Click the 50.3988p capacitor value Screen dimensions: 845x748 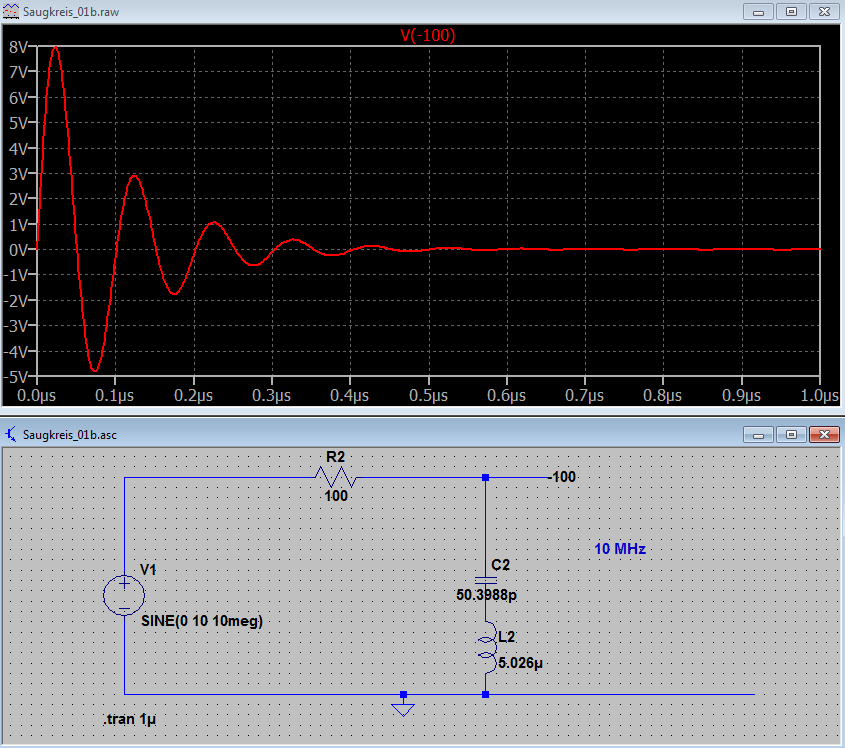click(x=487, y=595)
